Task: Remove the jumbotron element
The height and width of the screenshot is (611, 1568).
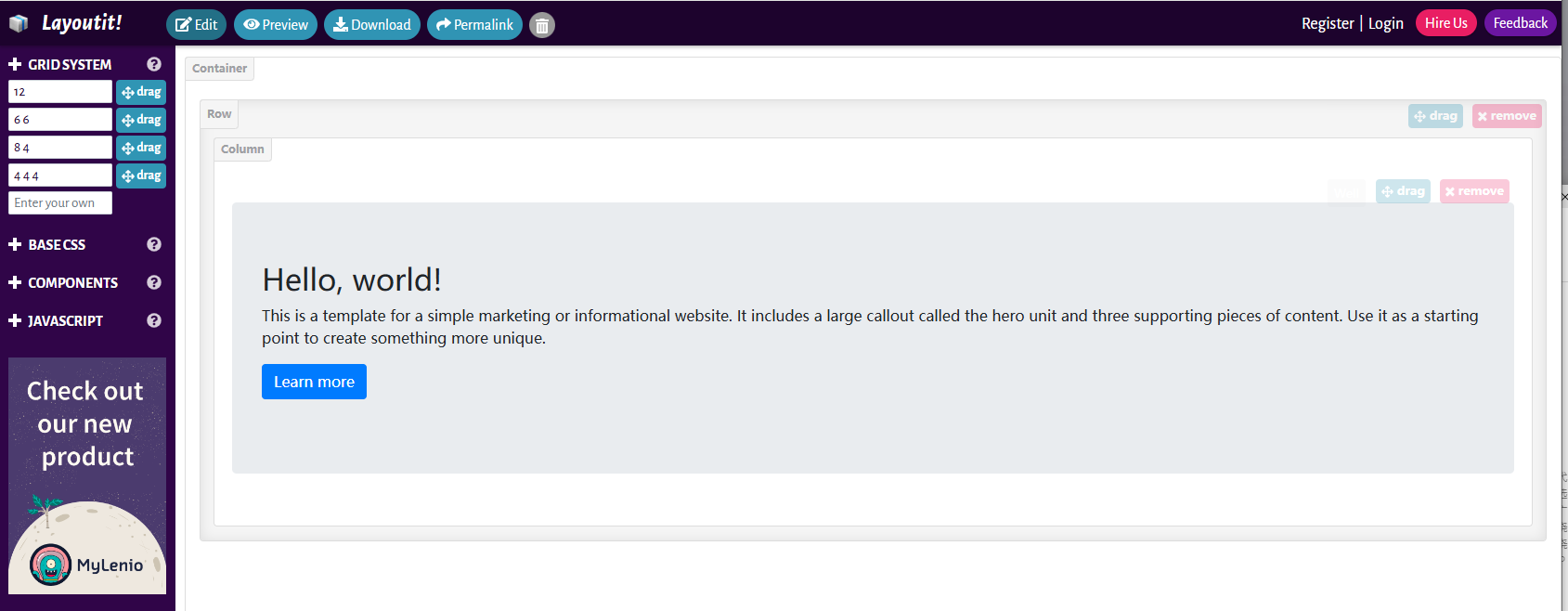Action: pyautogui.click(x=1474, y=191)
